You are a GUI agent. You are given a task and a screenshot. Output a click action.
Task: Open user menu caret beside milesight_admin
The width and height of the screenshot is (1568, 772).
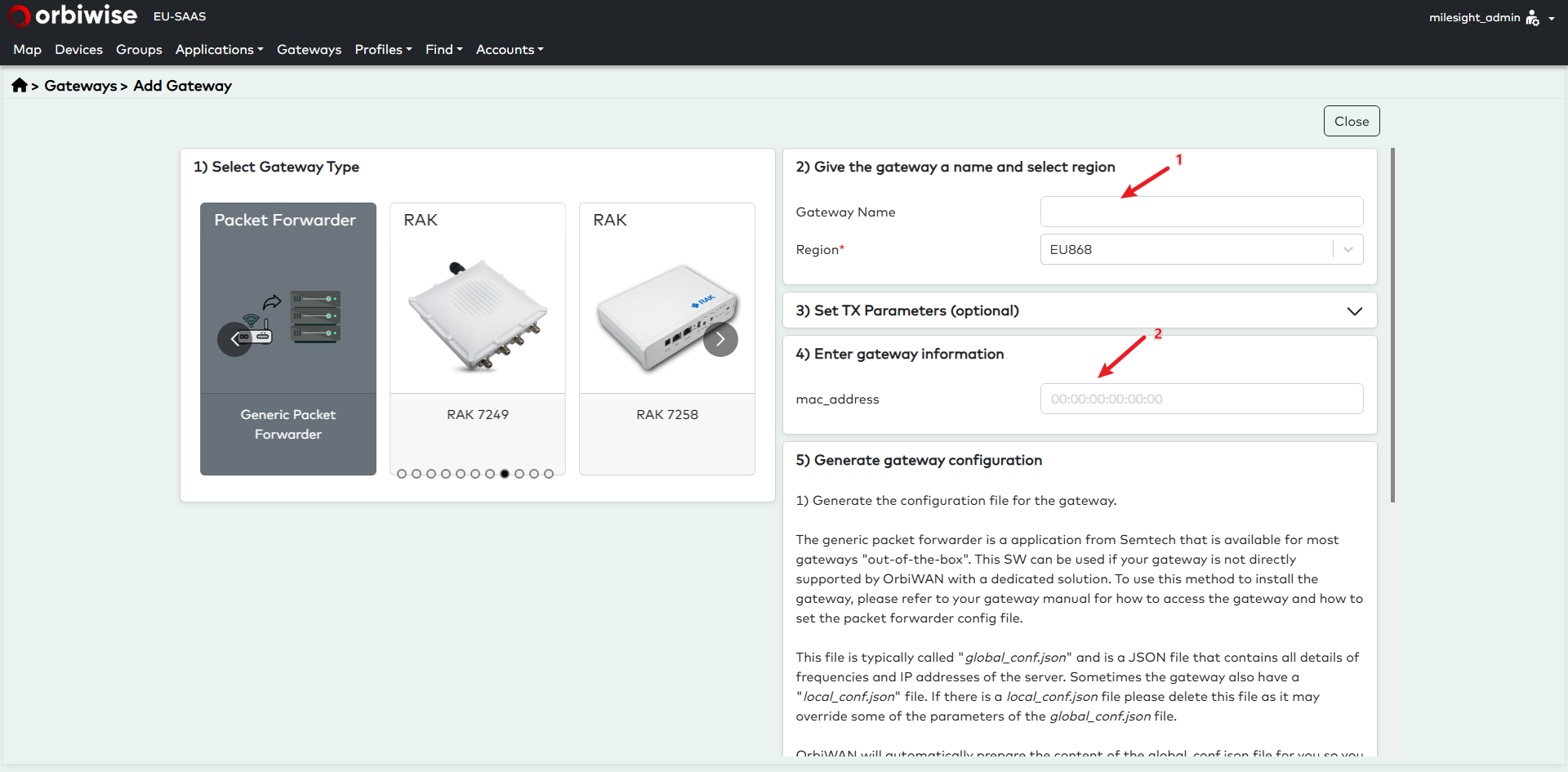click(x=1551, y=18)
